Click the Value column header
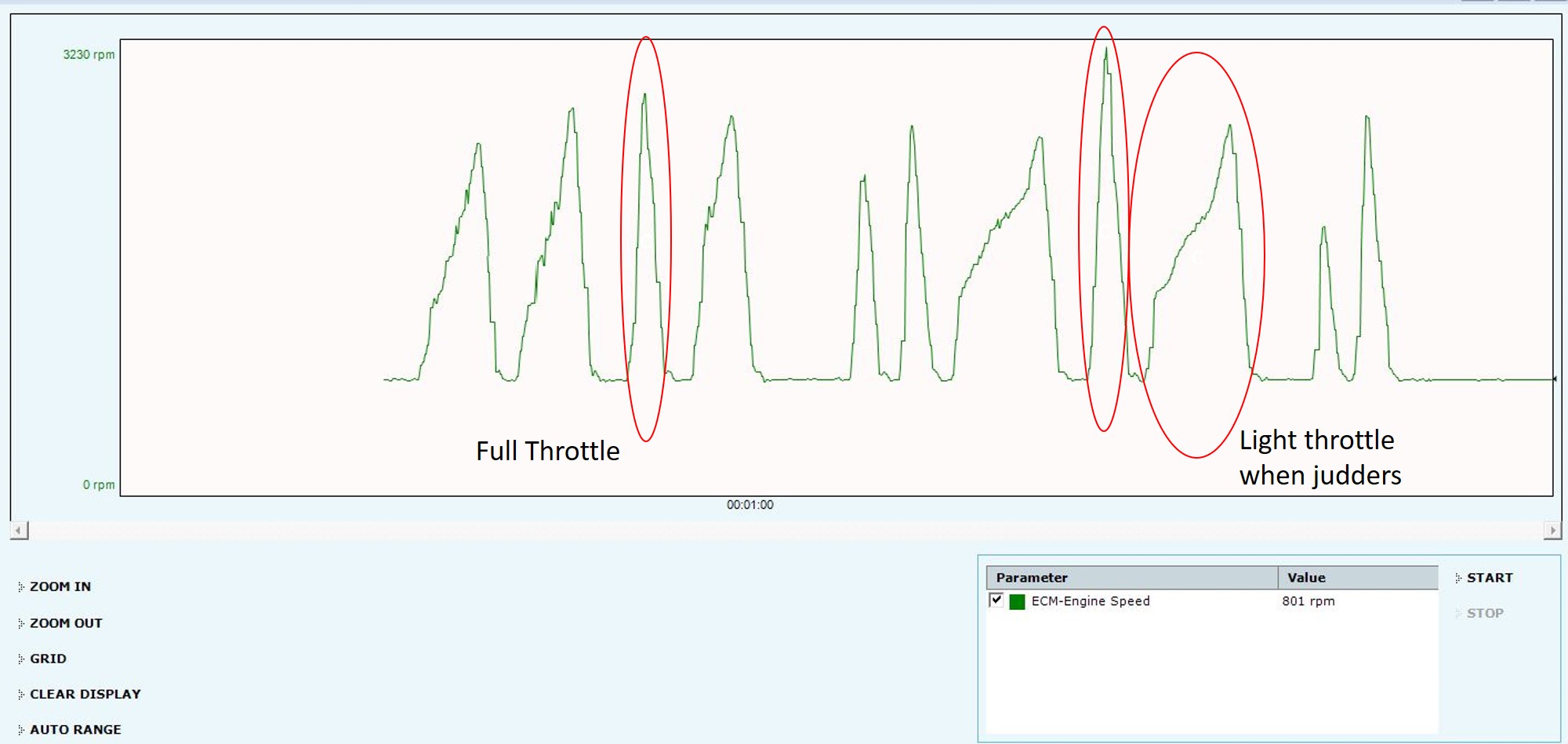Viewport: 1568px width, 744px height. (1306, 578)
